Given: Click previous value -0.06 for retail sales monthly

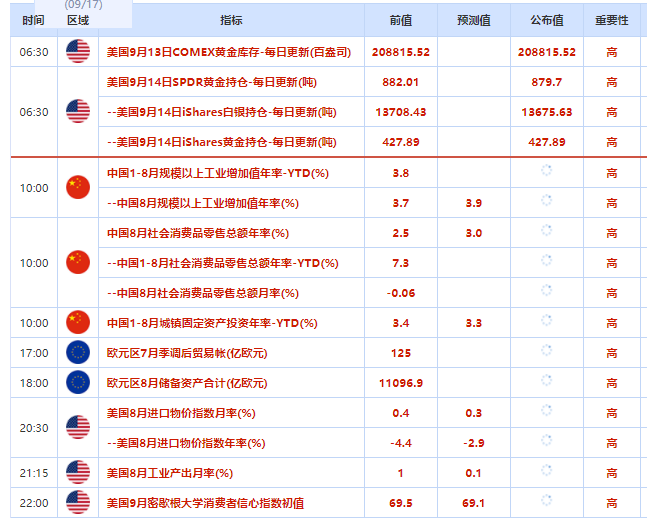Looking at the screenshot, I should [401, 293].
